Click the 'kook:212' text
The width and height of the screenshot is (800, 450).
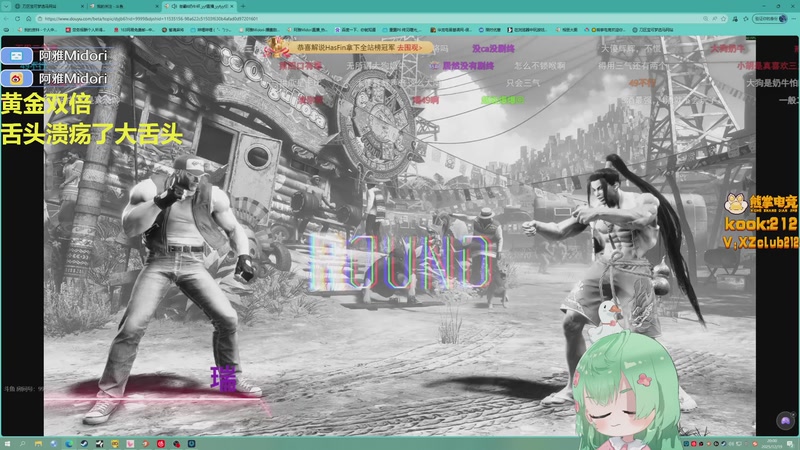[x=760, y=224]
